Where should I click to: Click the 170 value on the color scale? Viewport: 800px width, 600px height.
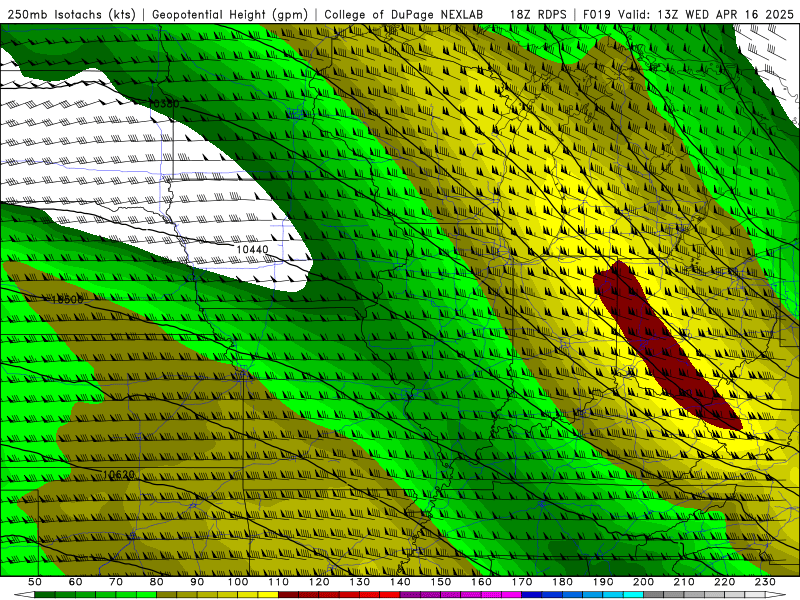pyautogui.click(x=522, y=582)
